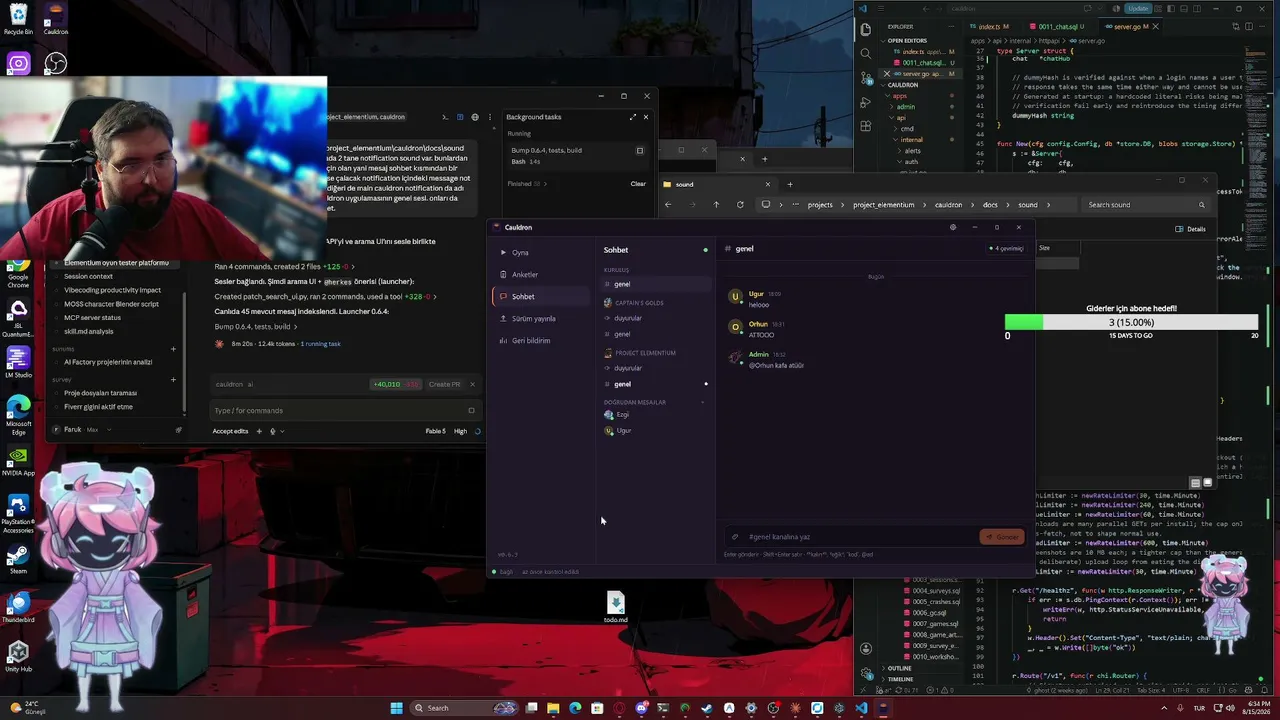Collapse the apps folder in VS Code tree
Viewport: 1280px width, 720px height.
[900, 96]
